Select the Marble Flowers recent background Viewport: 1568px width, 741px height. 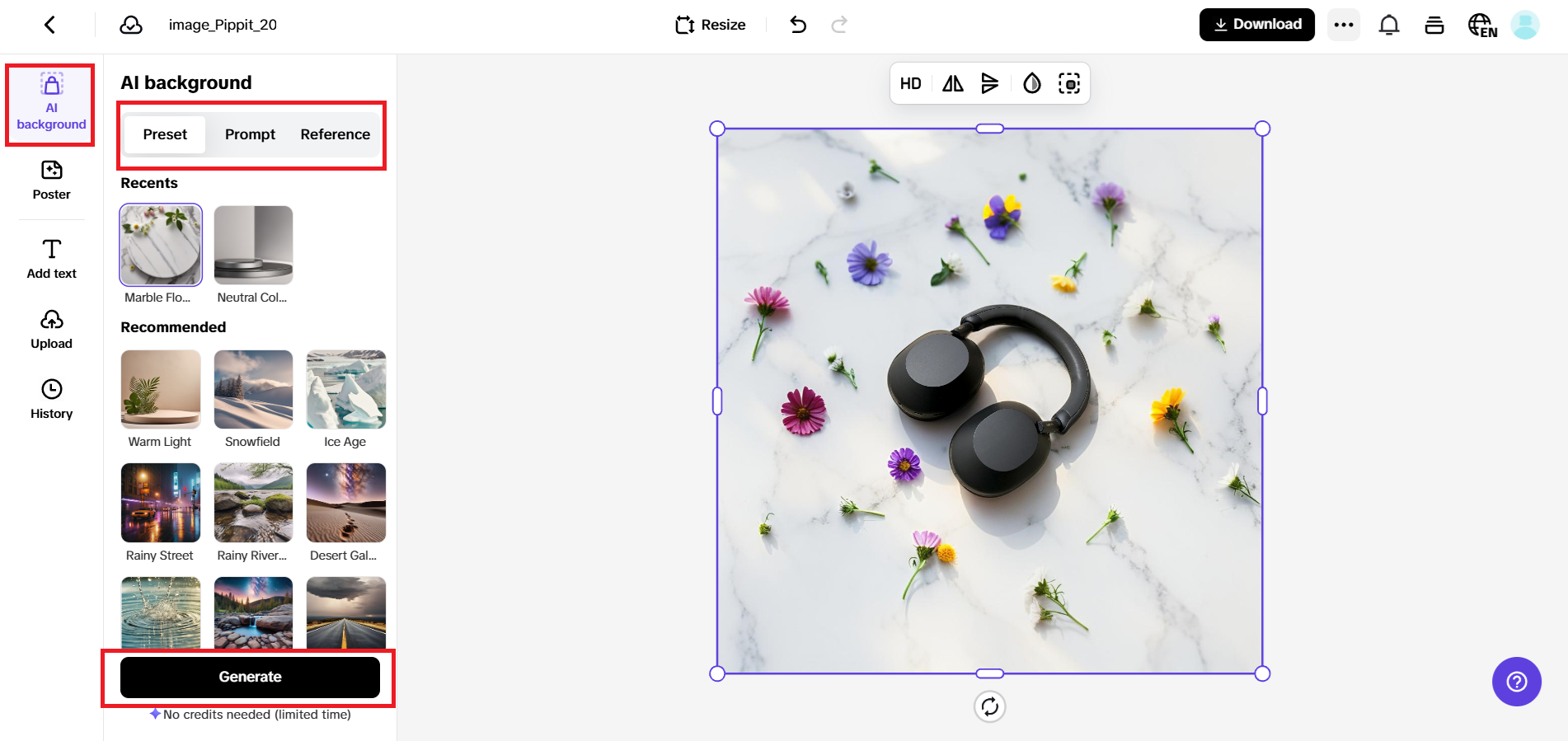[x=161, y=245]
